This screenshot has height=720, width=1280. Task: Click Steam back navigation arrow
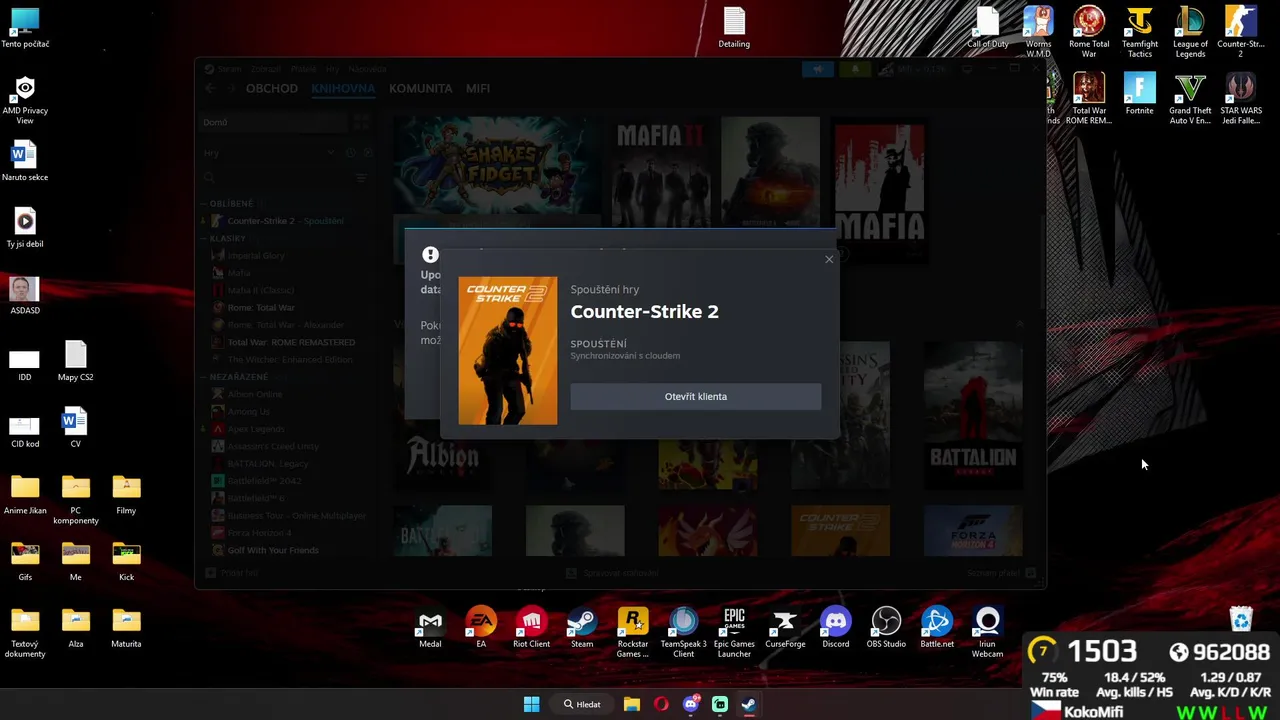click(x=210, y=88)
